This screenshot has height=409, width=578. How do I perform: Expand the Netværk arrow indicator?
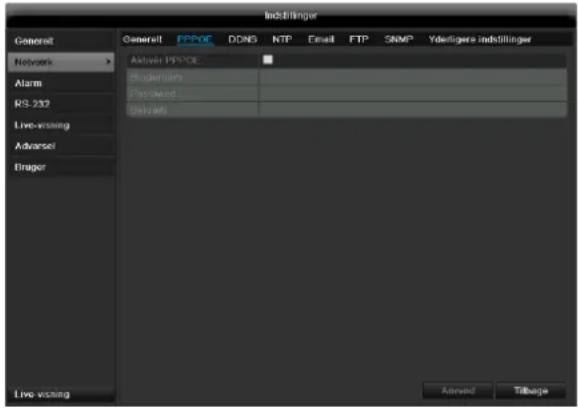108,62
